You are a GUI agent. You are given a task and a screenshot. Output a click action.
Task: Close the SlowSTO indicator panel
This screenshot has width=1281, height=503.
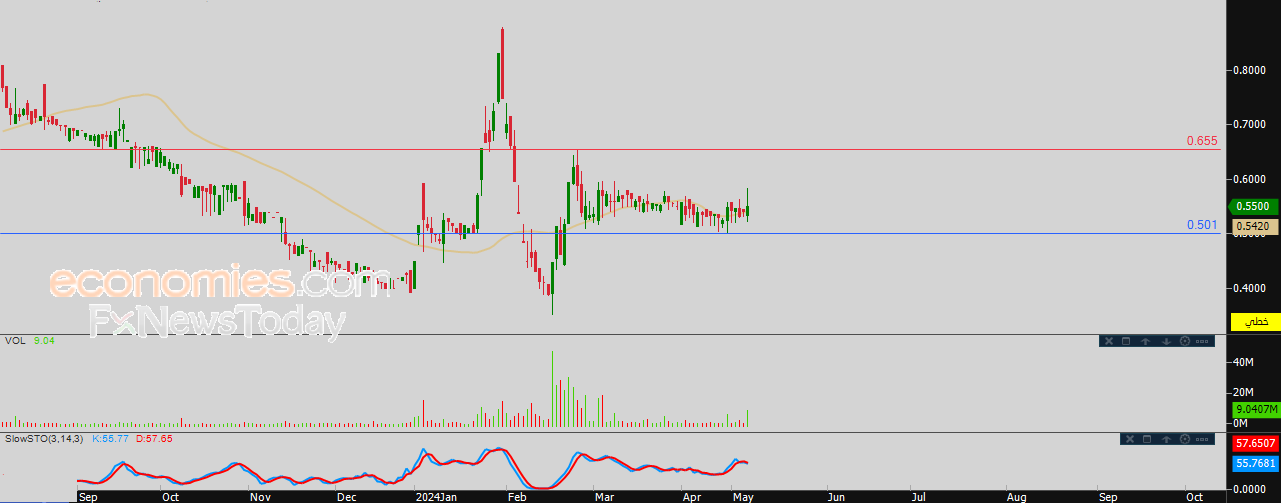pos(1131,438)
